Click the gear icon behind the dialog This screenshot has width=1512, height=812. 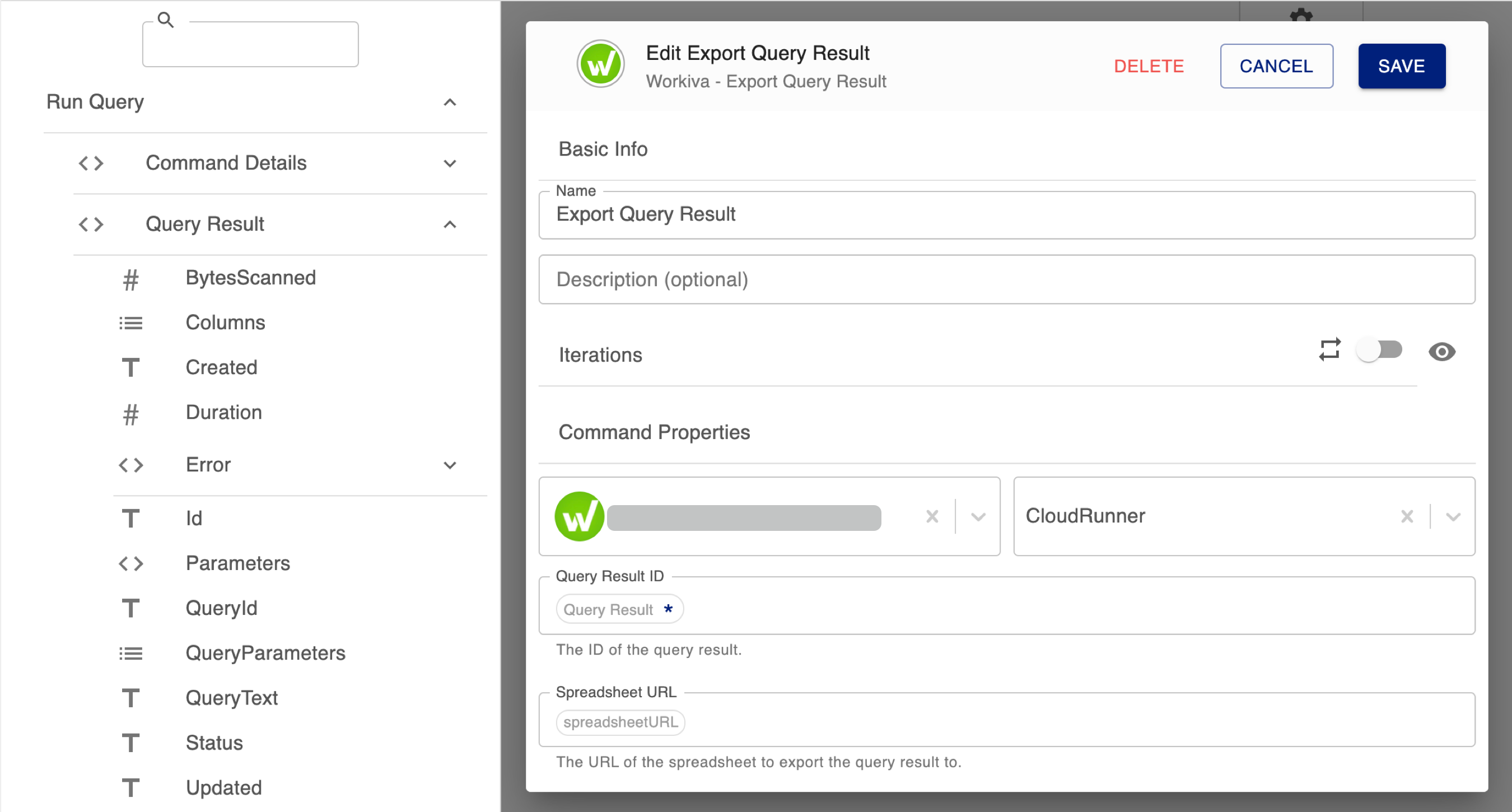tap(1301, 14)
